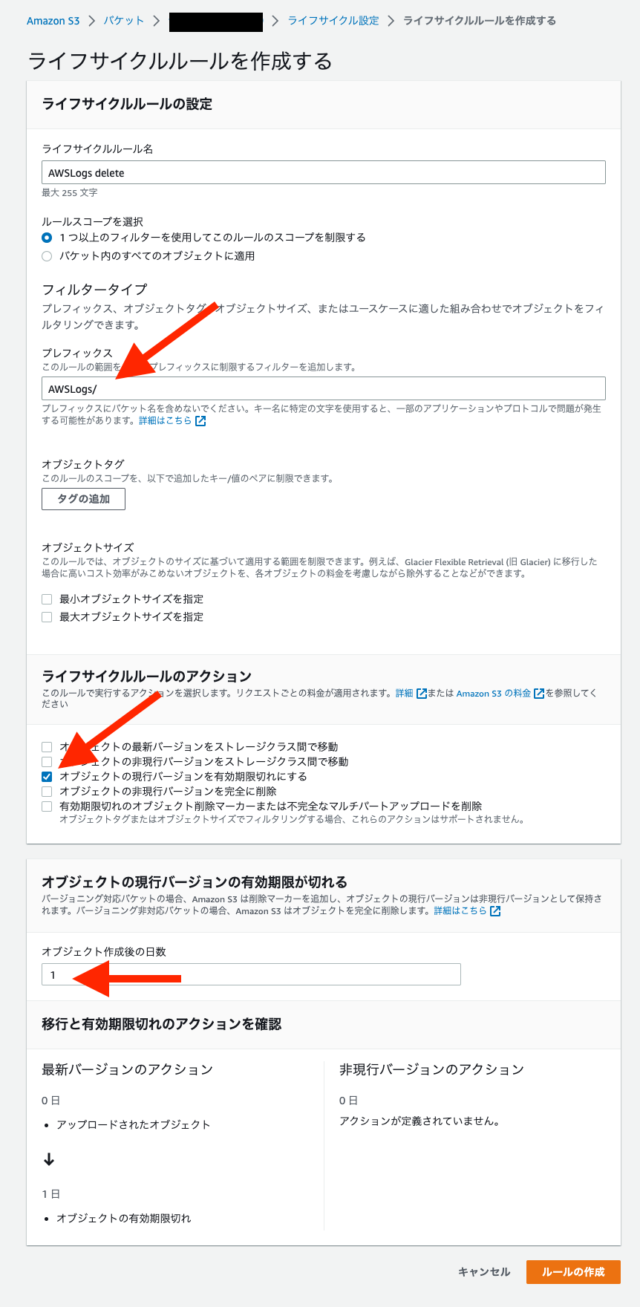Enable 最大オブジェクトサイズを指定 checkbox
Viewport: 640px width, 1307px height.
click(47, 617)
